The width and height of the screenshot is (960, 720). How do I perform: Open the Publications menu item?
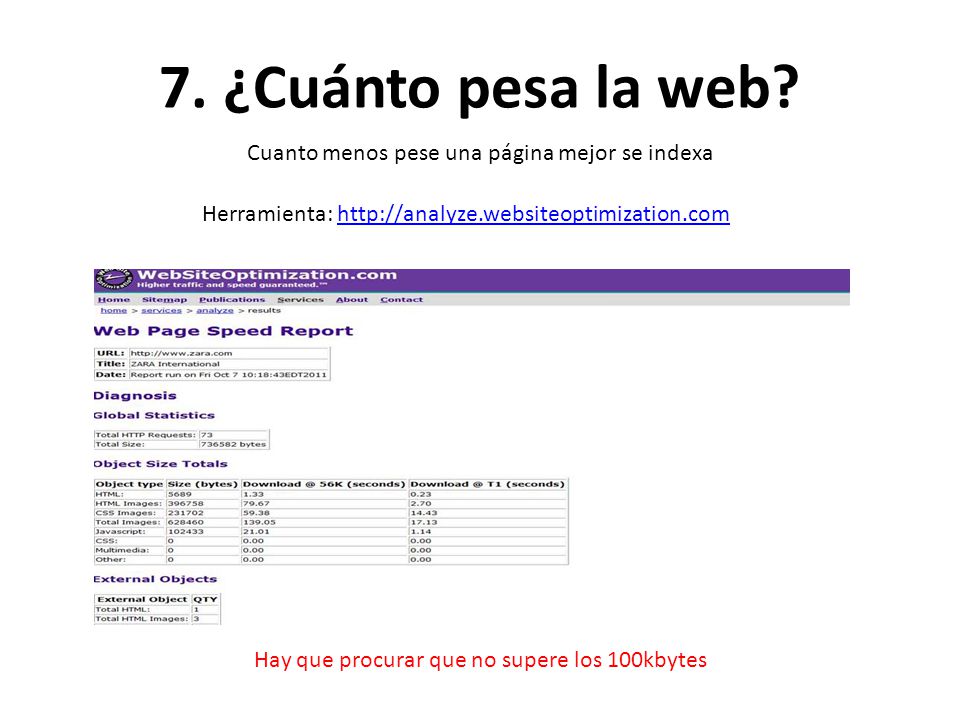click(232, 299)
